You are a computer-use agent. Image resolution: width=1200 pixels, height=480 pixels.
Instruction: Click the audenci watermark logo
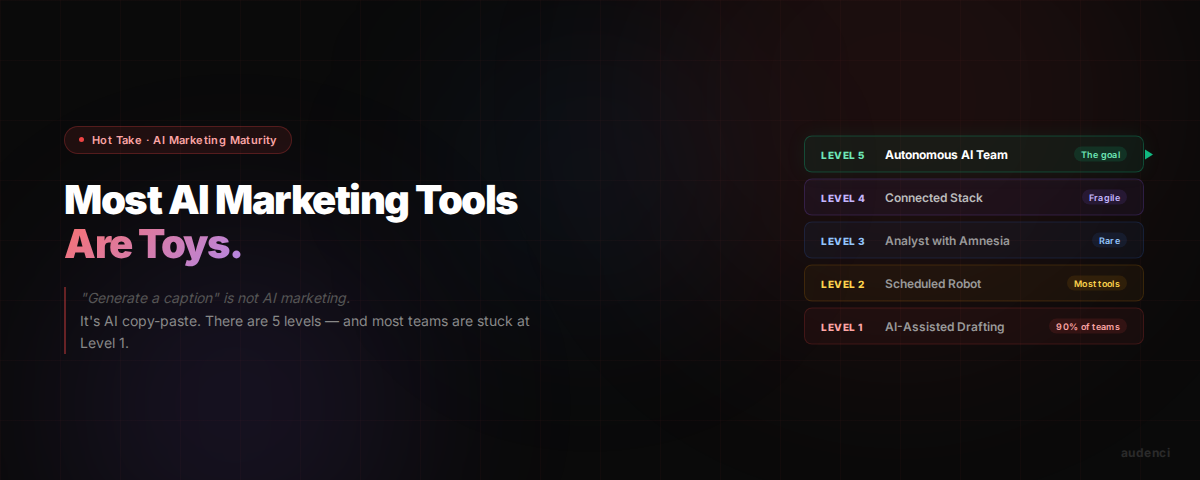click(1145, 453)
